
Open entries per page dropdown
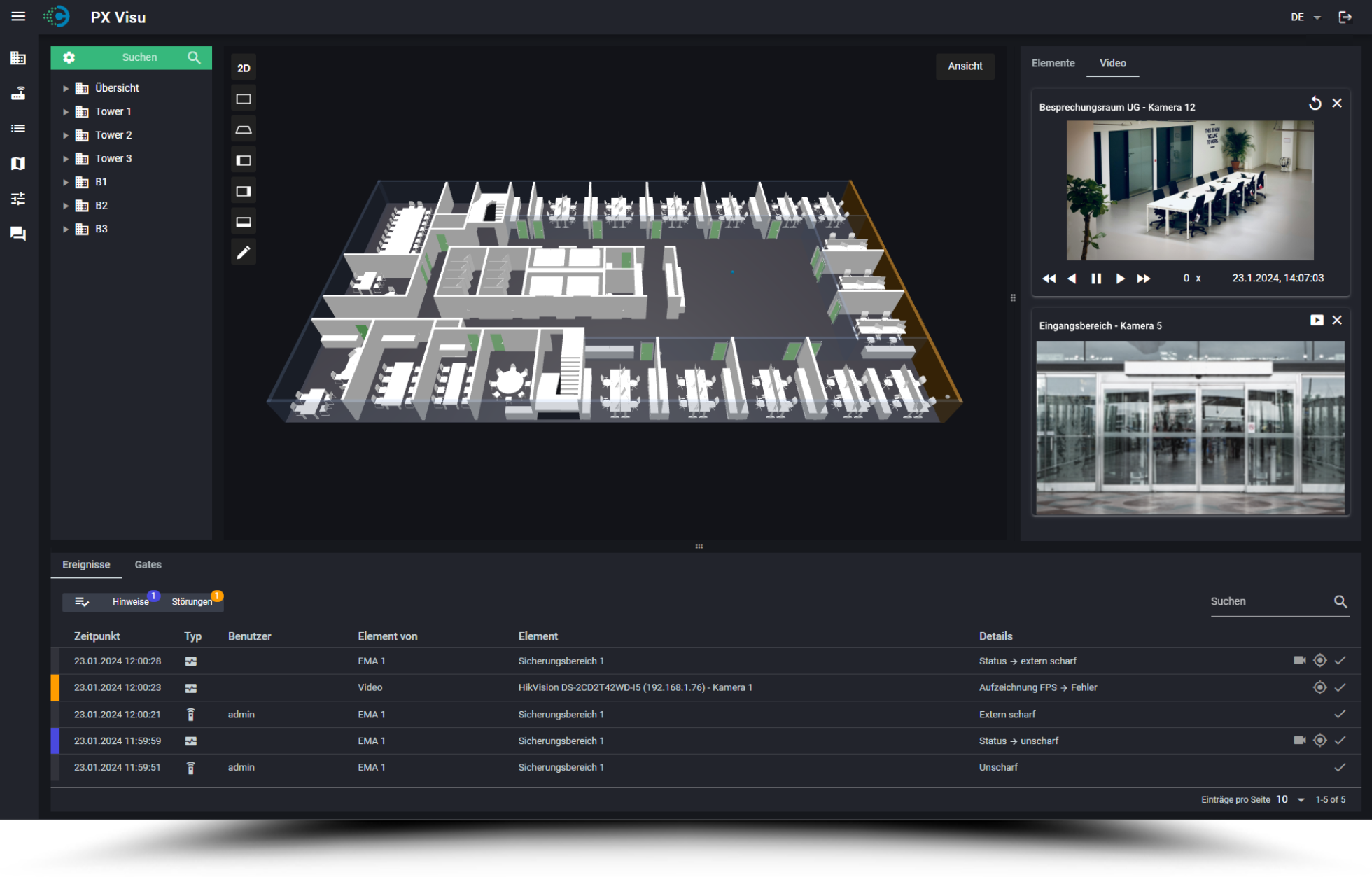tap(1291, 799)
